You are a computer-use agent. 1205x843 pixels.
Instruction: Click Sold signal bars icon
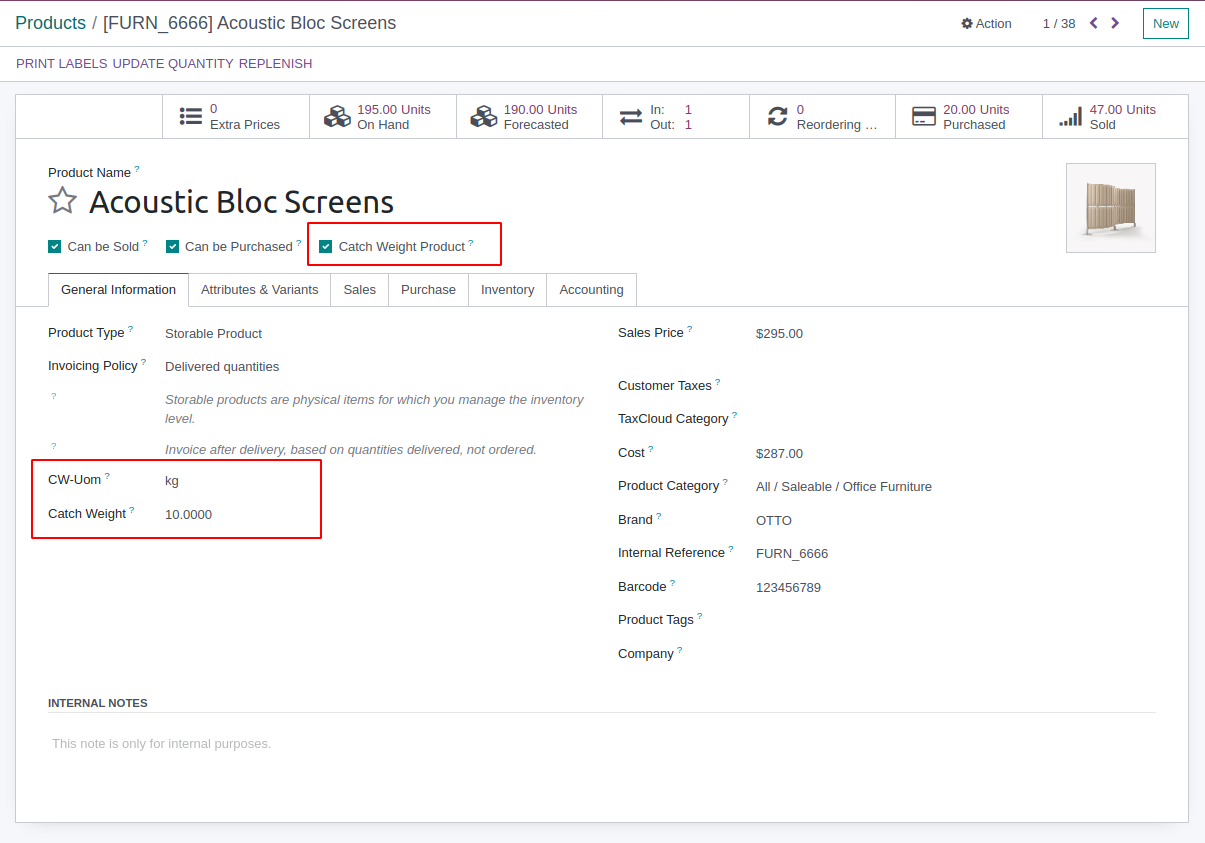click(x=1070, y=117)
